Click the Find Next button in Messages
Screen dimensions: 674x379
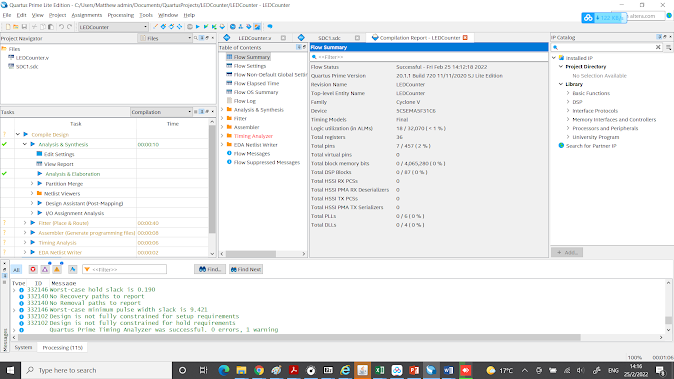coord(246,269)
